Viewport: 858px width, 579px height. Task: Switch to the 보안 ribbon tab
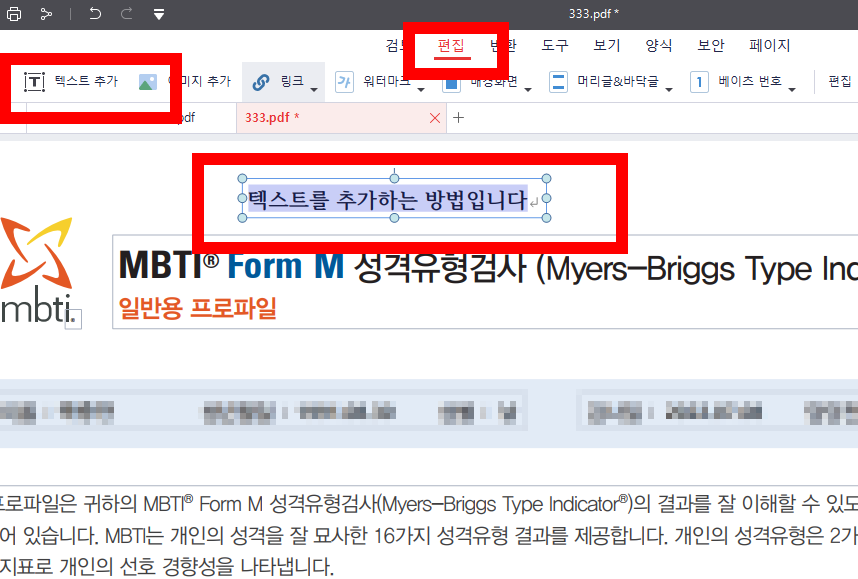[711, 45]
